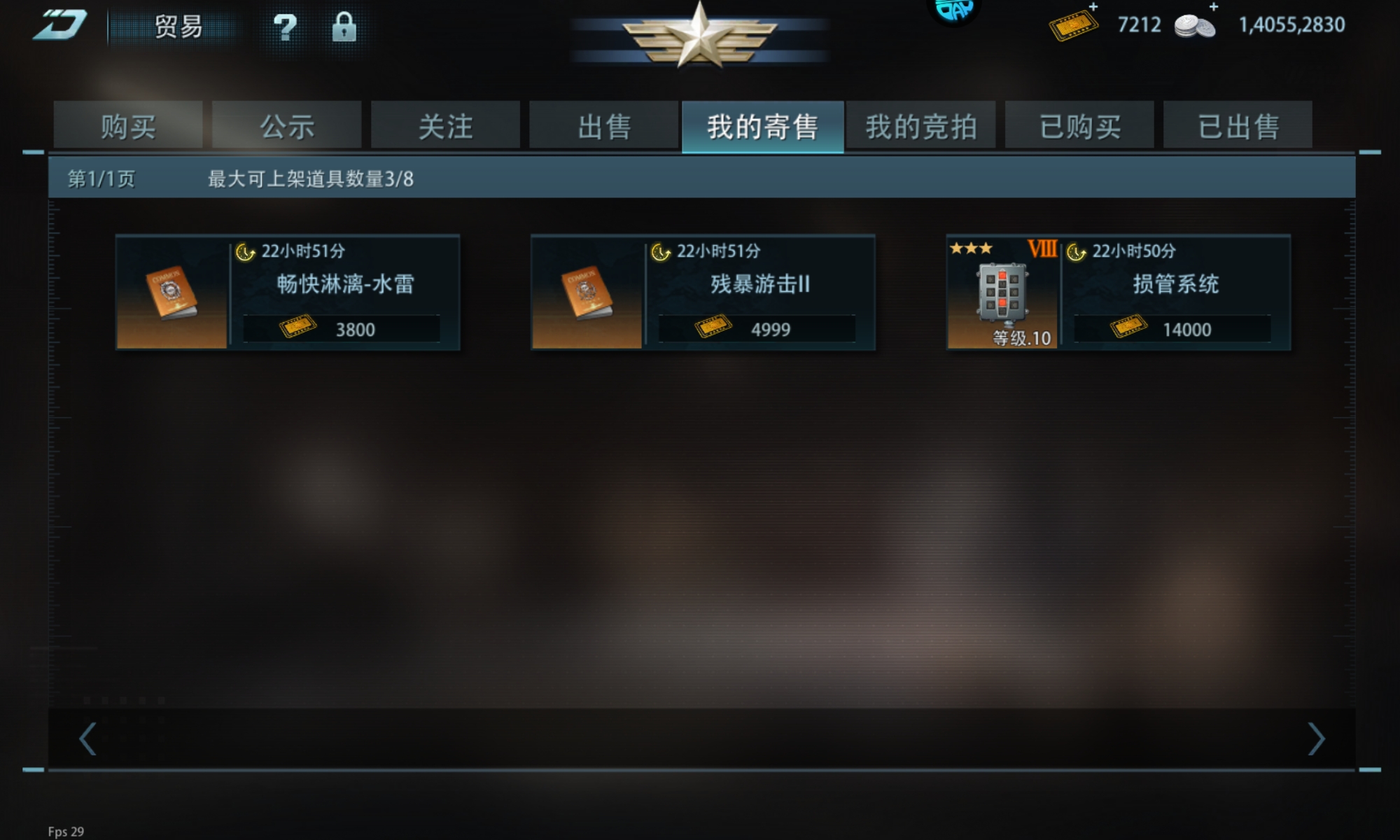Screen dimensions: 1400x840
Task: Add gold tickets via plus ticket icon
Action: tap(1074, 24)
